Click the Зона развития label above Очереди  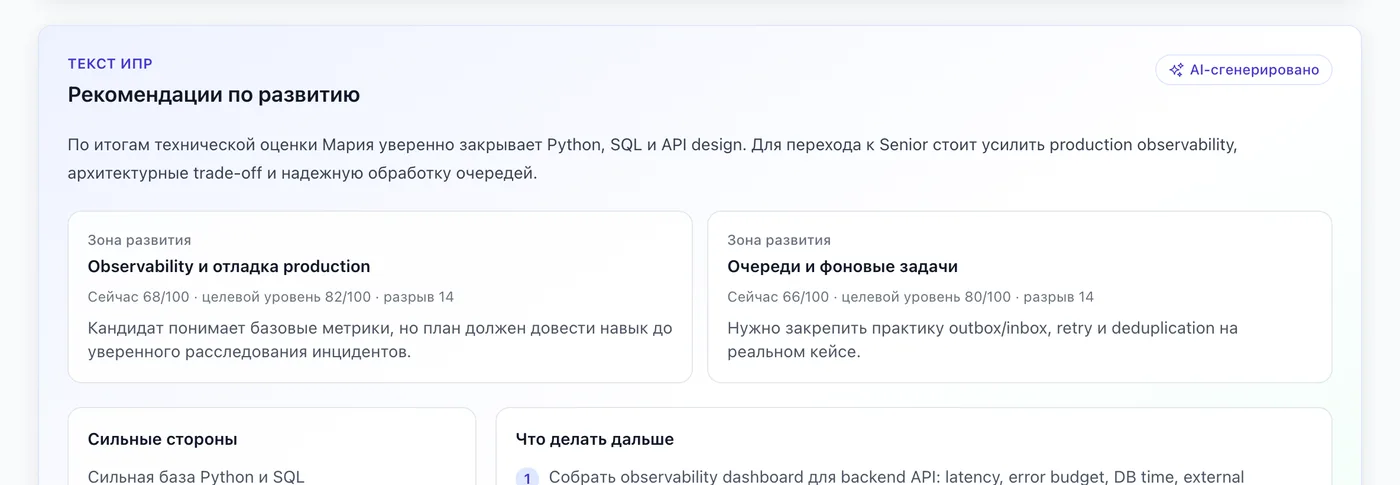(x=779, y=240)
